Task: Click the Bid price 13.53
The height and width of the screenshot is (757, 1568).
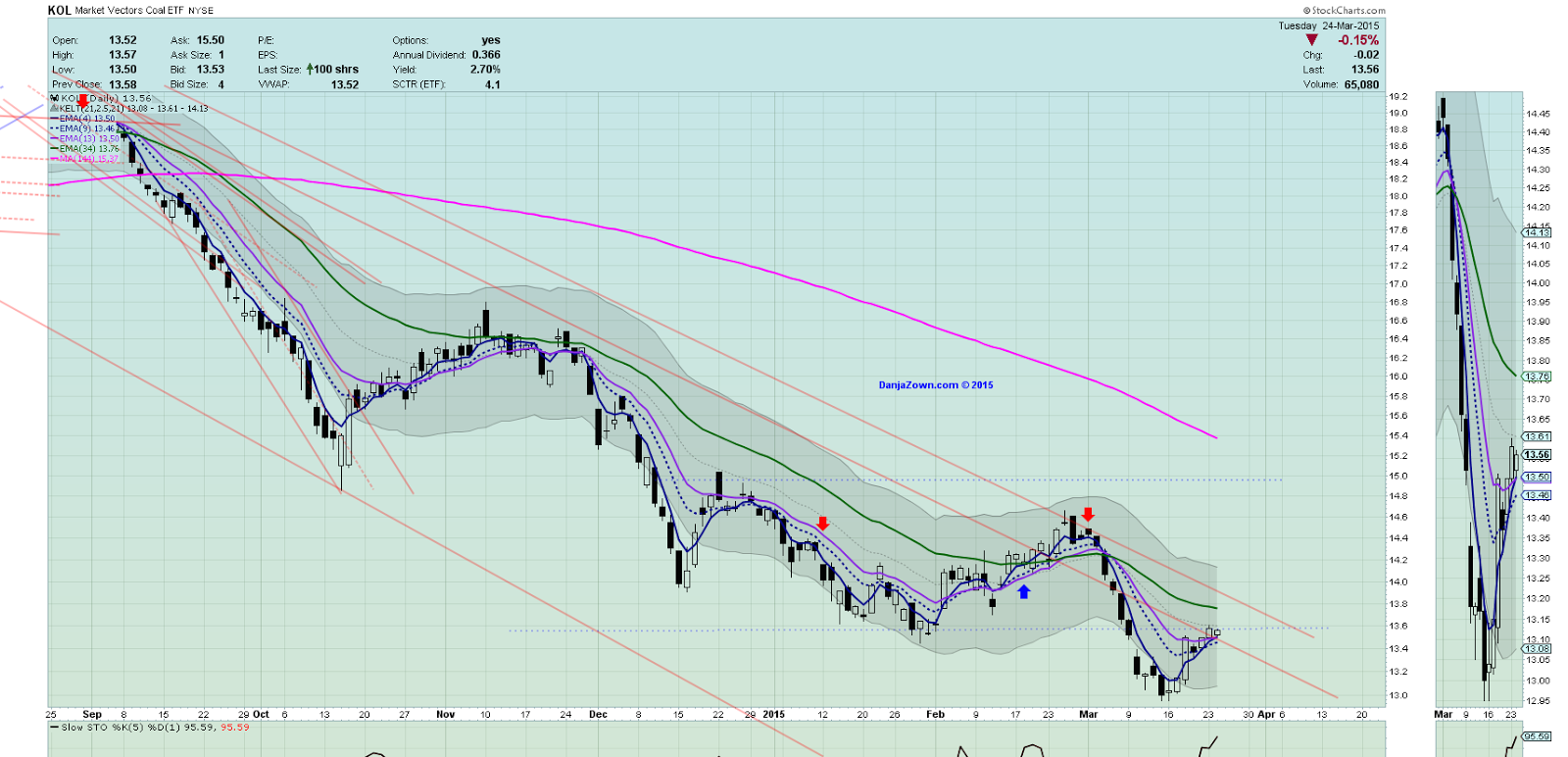Action: point(211,70)
